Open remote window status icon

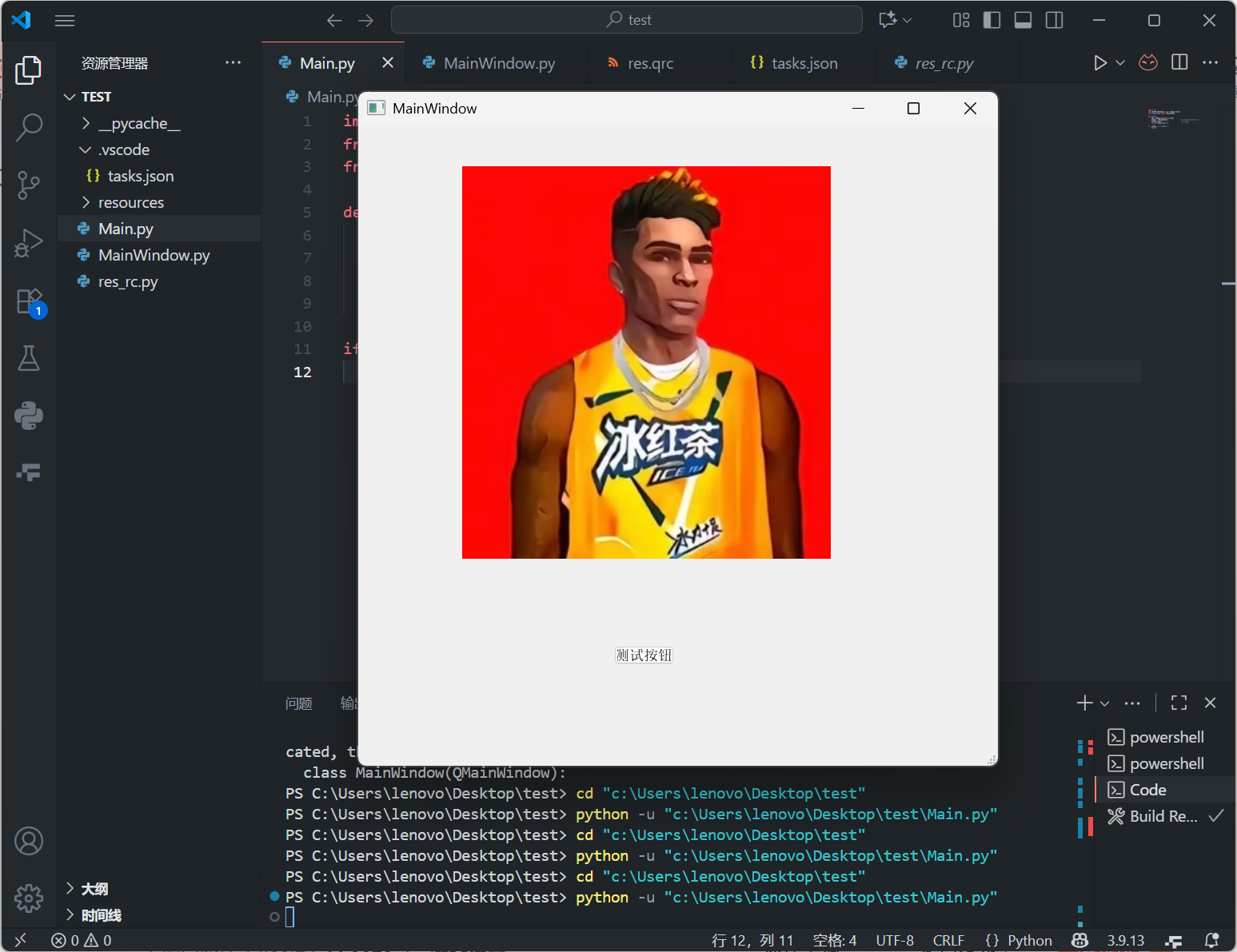click(21, 940)
